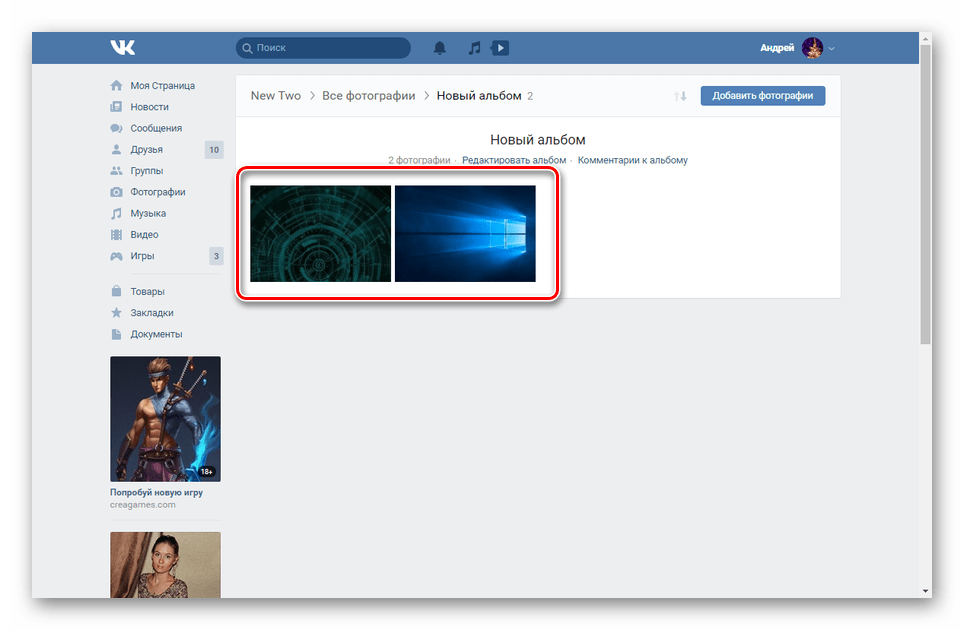
Task: Click the Андрей profile avatar
Action: point(812,48)
